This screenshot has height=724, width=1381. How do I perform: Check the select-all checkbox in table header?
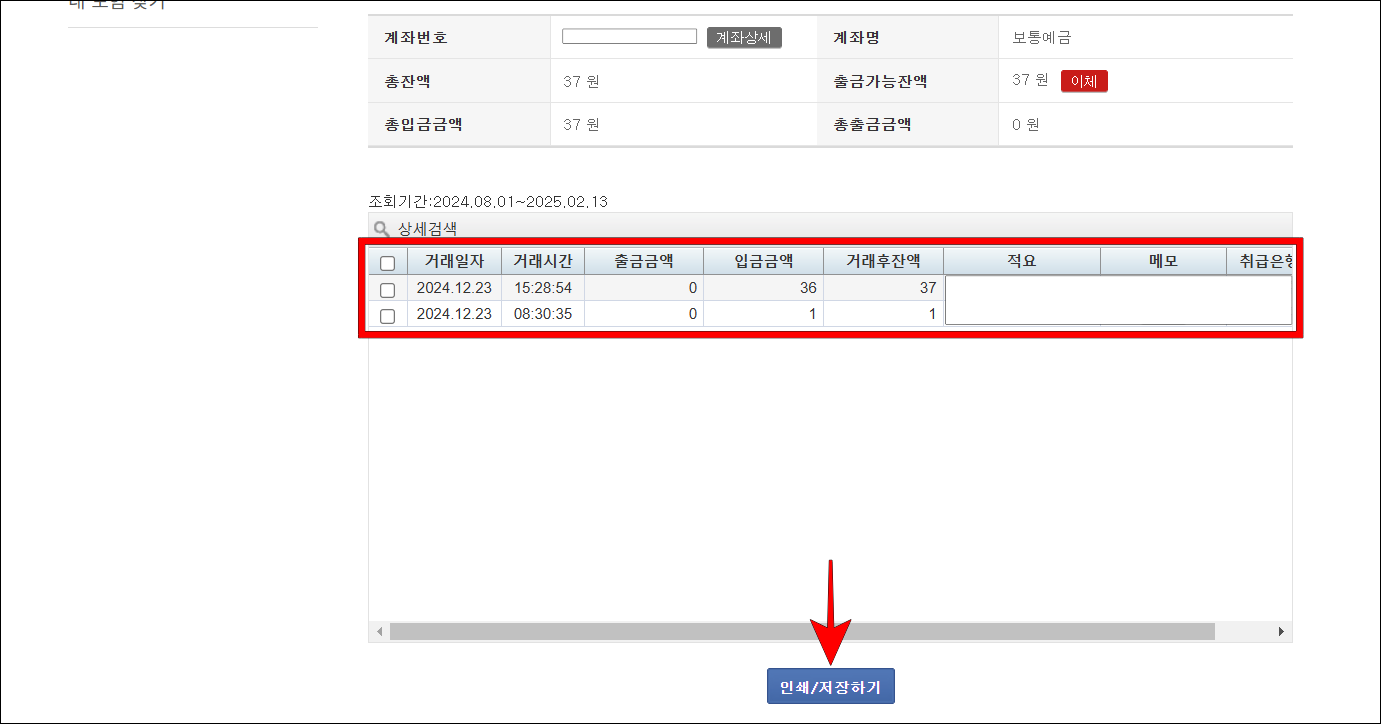[x=387, y=260]
